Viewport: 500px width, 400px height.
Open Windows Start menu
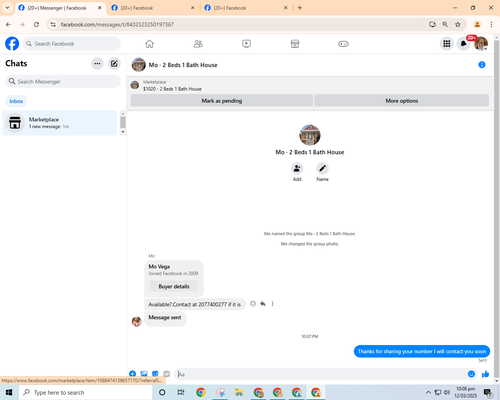point(9,392)
